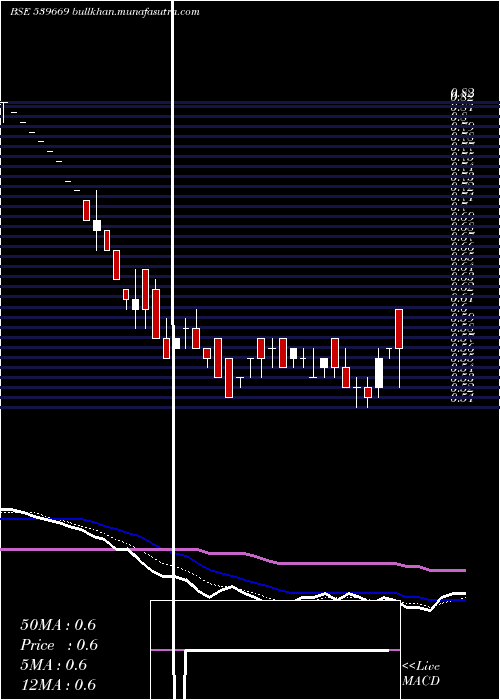Click the white vertical crosshair line
500x700 pixels.
173,350
